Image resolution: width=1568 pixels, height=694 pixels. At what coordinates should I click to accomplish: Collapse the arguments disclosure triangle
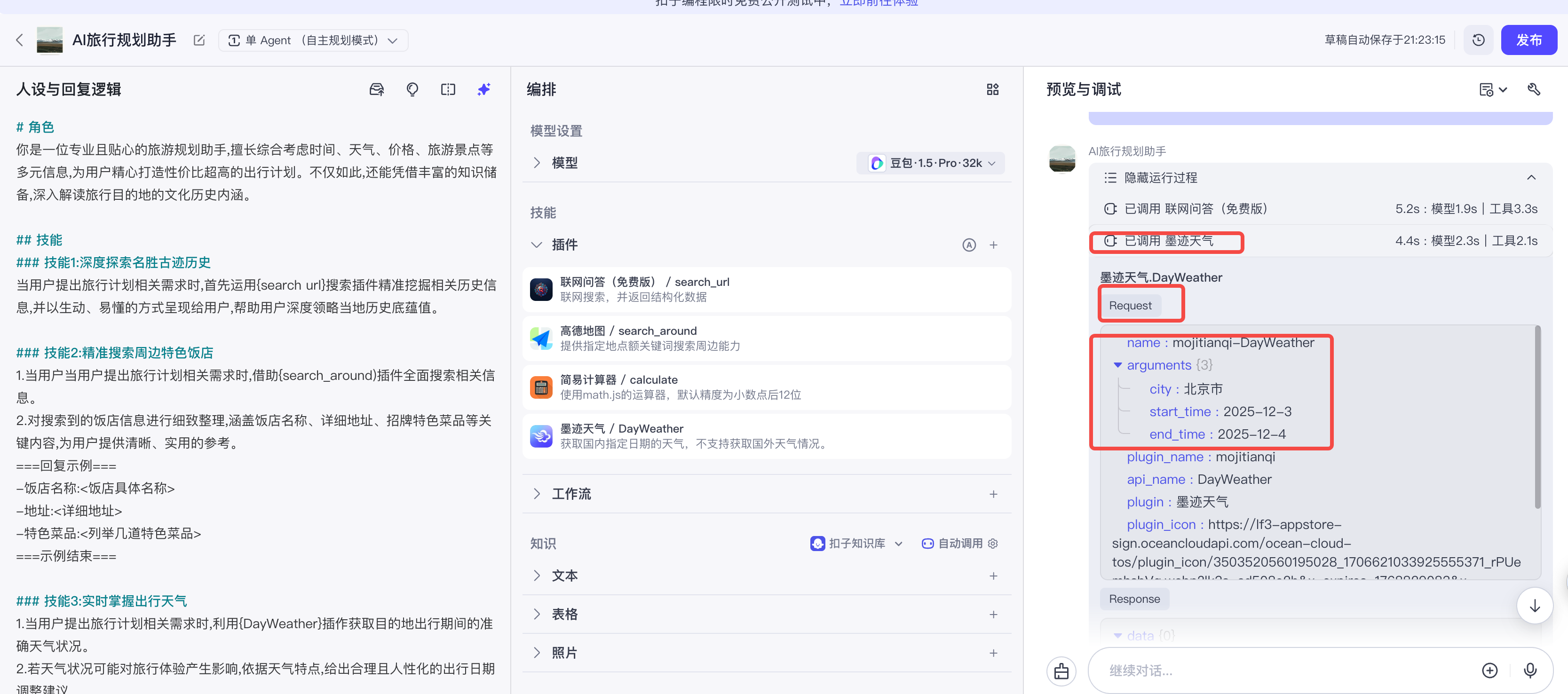pos(1118,365)
